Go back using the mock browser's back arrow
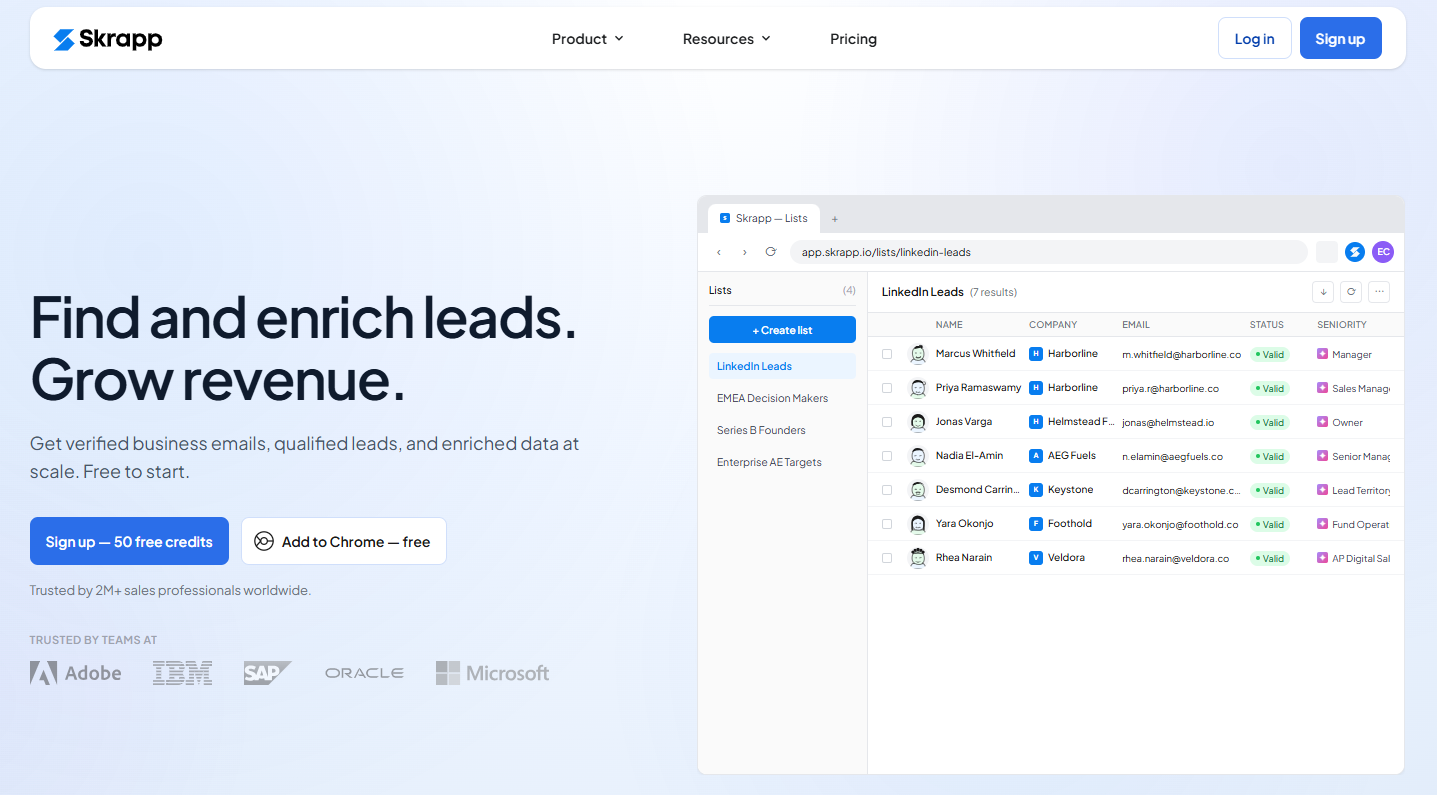1437x795 pixels. pos(719,252)
